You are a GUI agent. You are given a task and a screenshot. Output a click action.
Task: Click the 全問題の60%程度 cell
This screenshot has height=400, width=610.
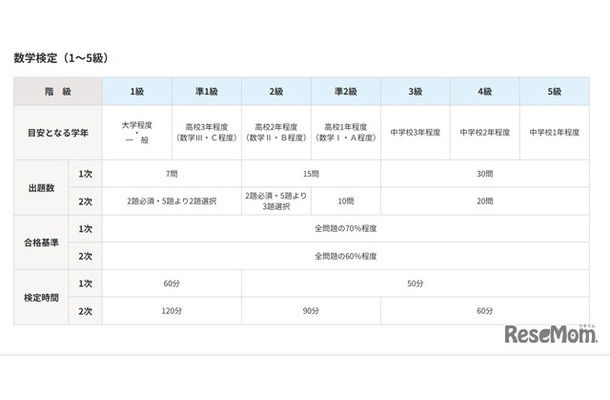[345, 256]
